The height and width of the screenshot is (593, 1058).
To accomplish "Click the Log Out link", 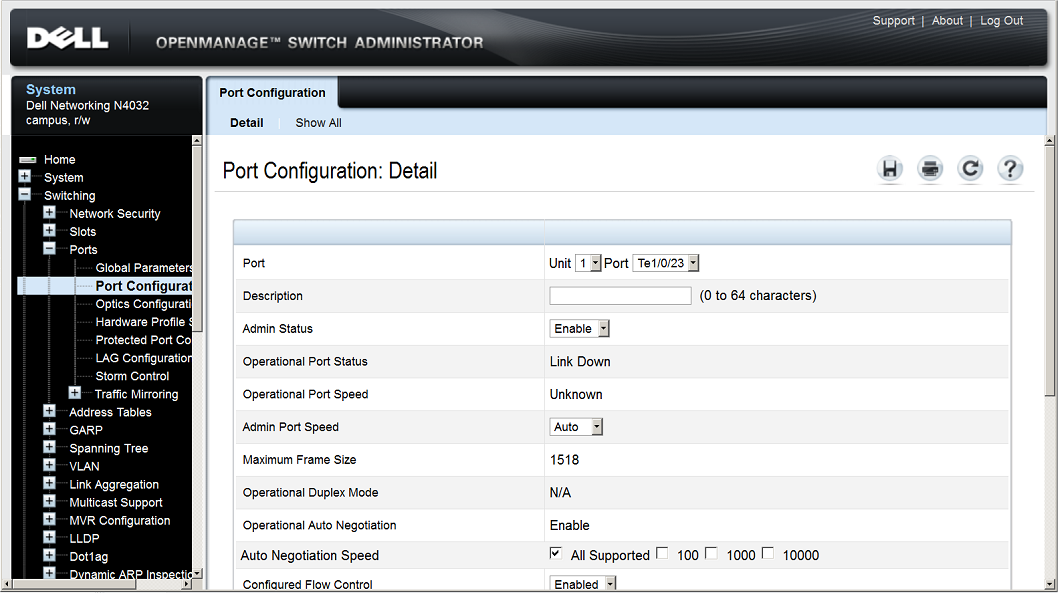I will 1001,20.
